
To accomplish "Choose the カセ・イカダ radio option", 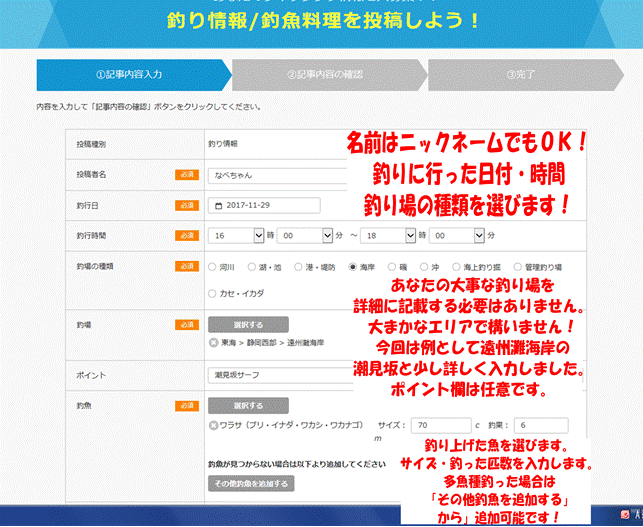I will pyautogui.click(x=212, y=294).
